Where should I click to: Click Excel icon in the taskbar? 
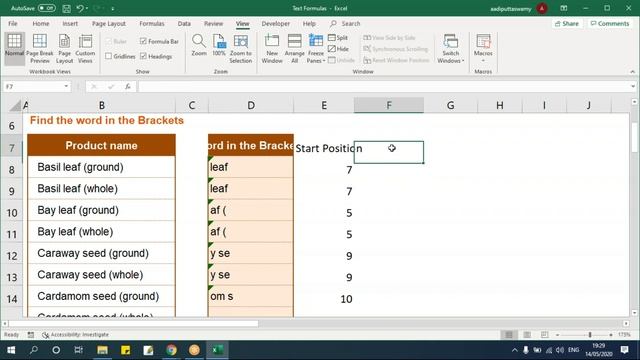218,350
